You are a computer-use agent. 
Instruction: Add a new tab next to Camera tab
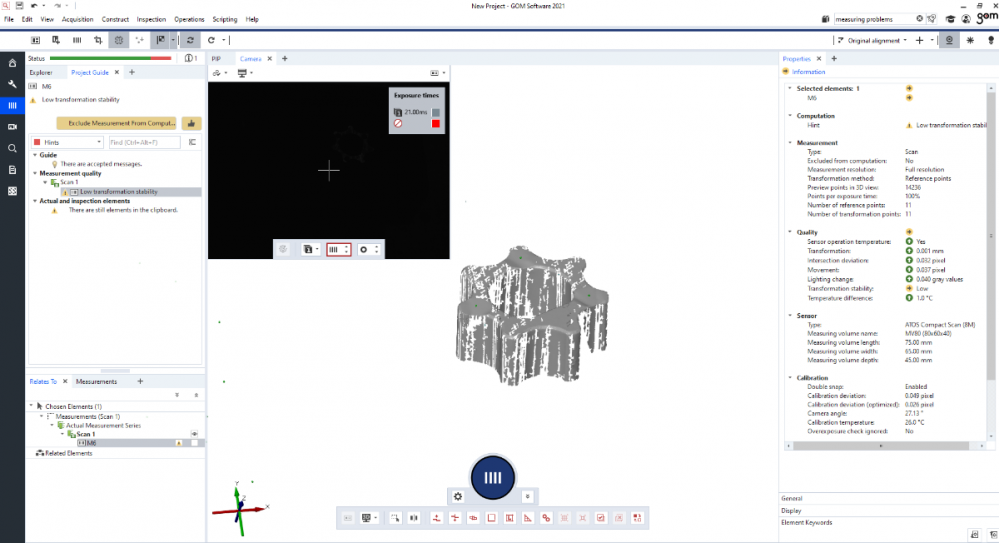point(285,59)
